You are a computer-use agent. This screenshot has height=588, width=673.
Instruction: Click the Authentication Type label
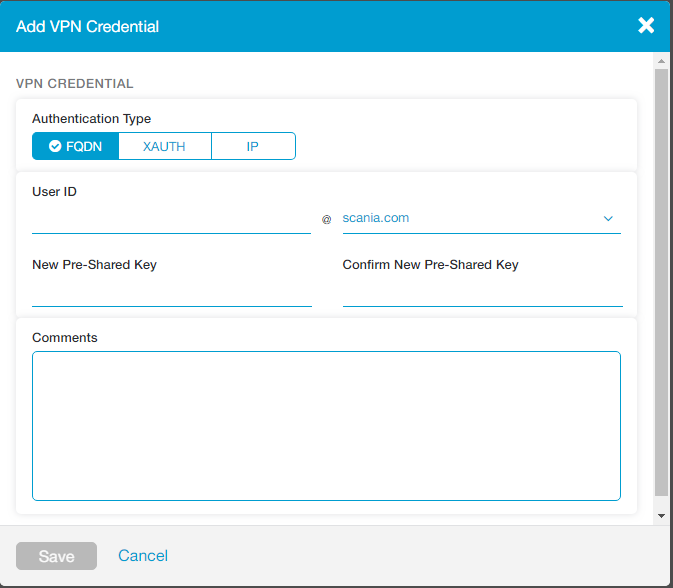[91, 119]
